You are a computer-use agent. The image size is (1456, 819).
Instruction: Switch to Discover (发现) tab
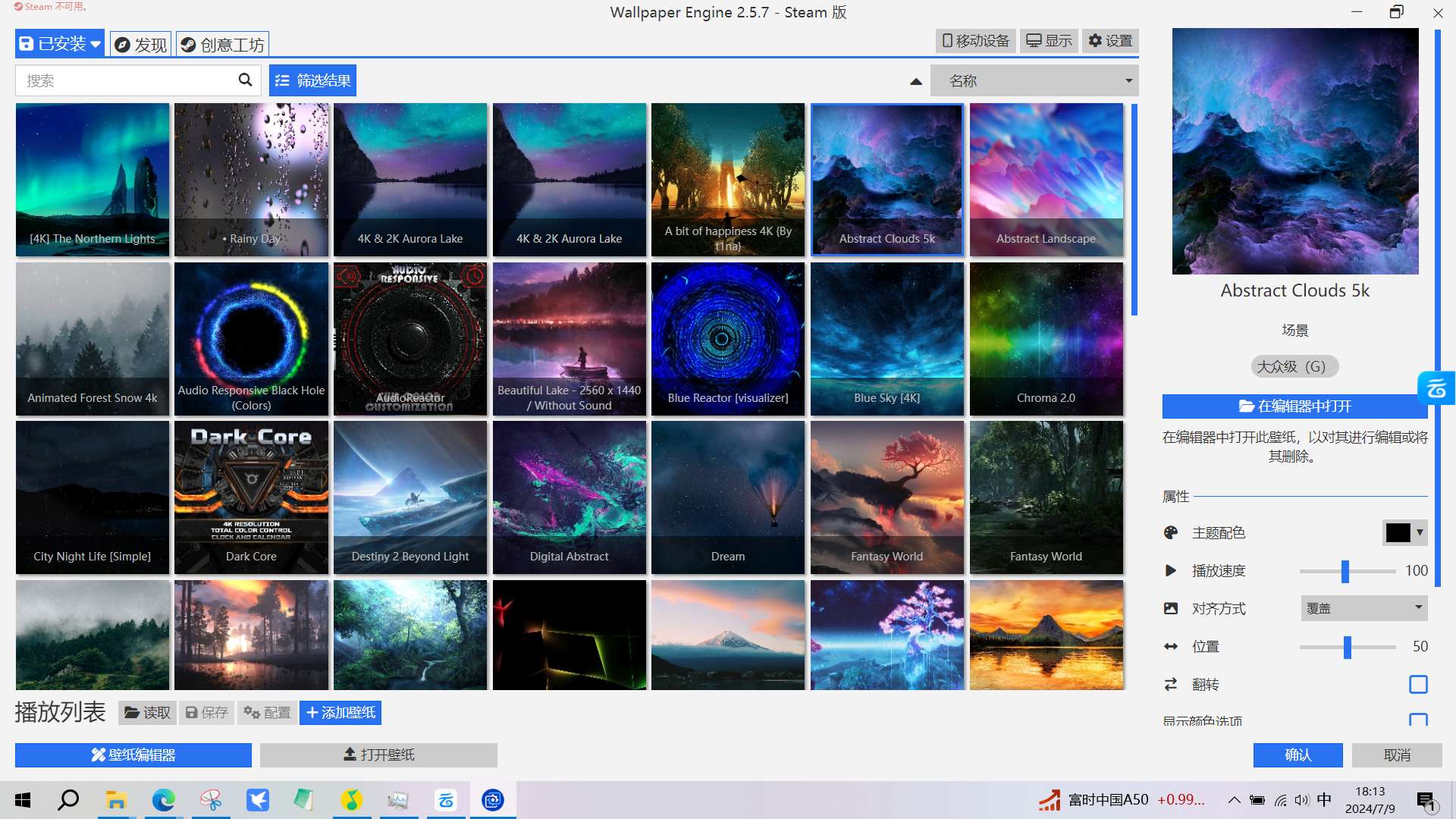(x=141, y=44)
